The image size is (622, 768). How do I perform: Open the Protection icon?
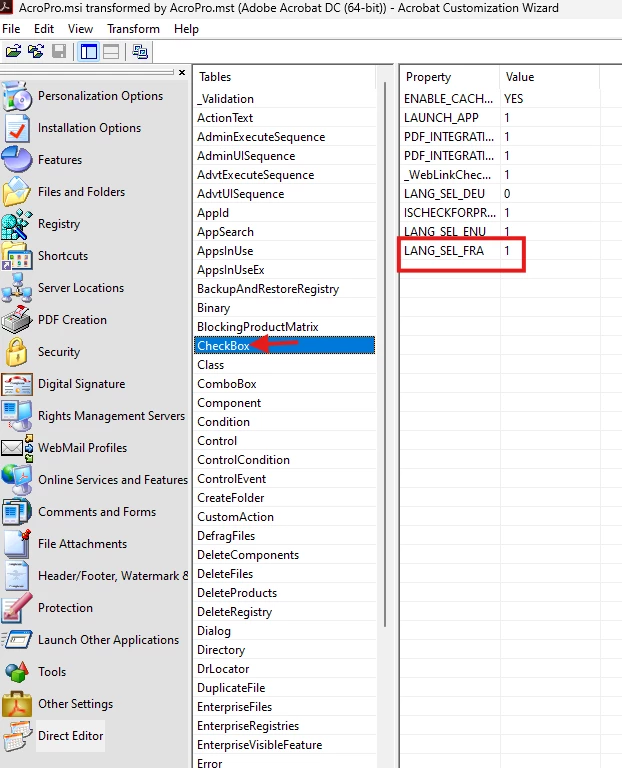click(17, 608)
